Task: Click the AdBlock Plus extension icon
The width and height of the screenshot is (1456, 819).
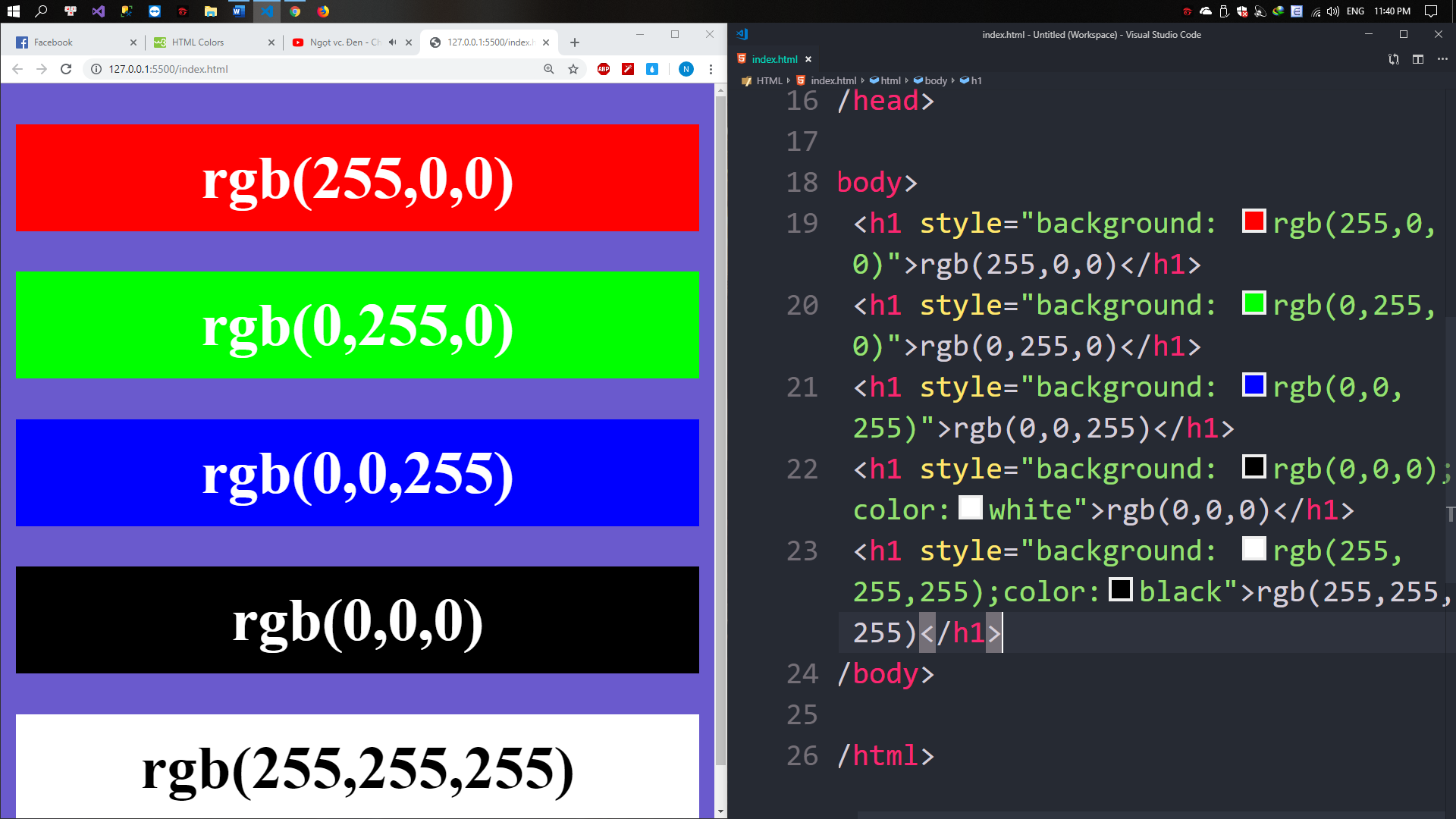Action: [x=604, y=69]
